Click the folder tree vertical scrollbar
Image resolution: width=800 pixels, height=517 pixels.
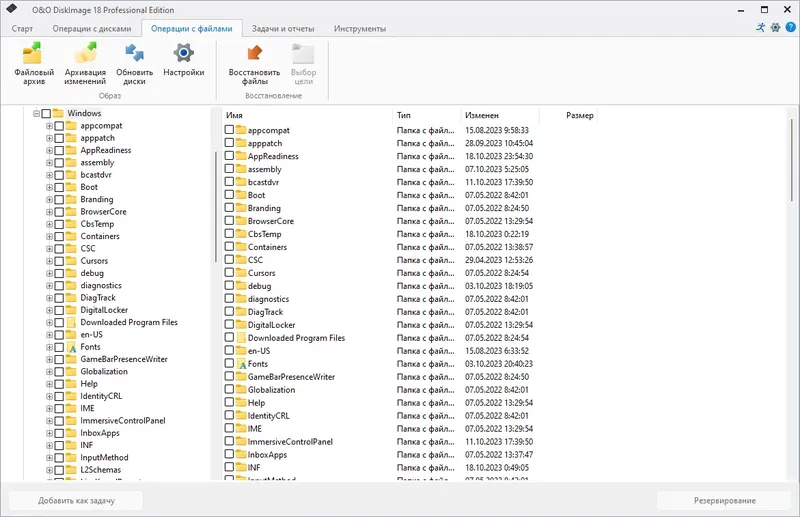click(215, 207)
